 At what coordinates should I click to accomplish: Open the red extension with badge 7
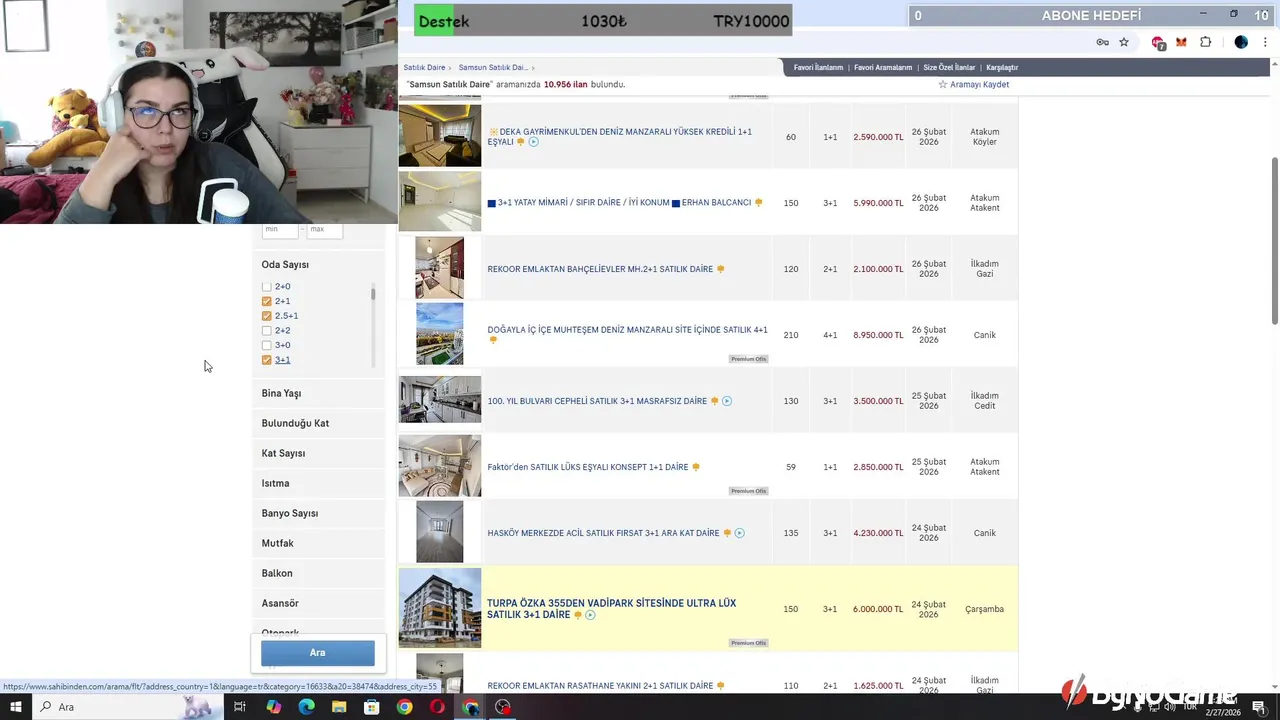pyautogui.click(x=1158, y=42)
